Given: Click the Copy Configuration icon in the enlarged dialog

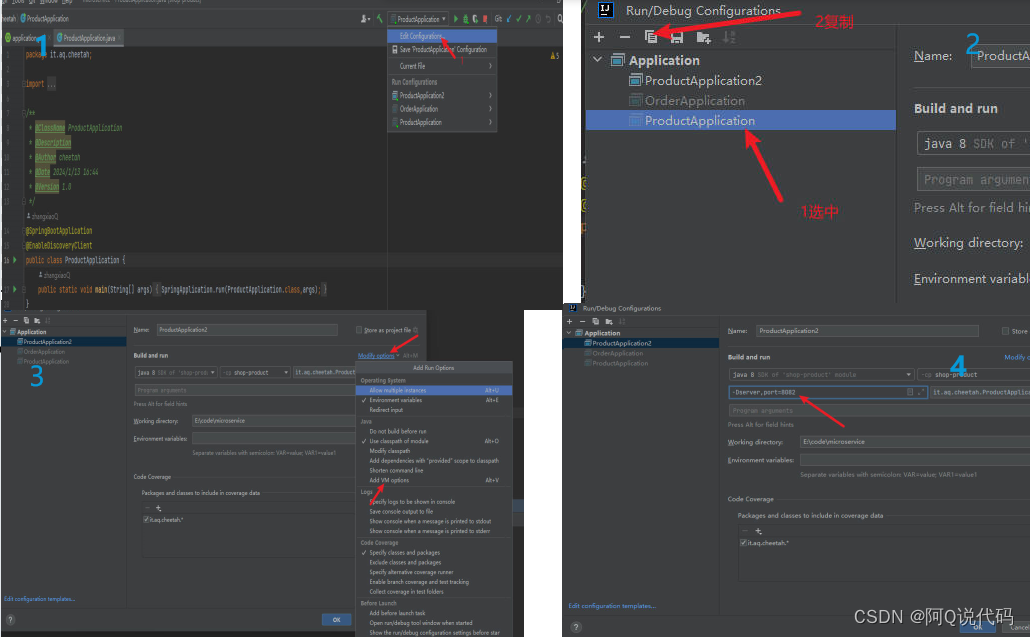Looking at the screenshot, I should pos(651,37).
